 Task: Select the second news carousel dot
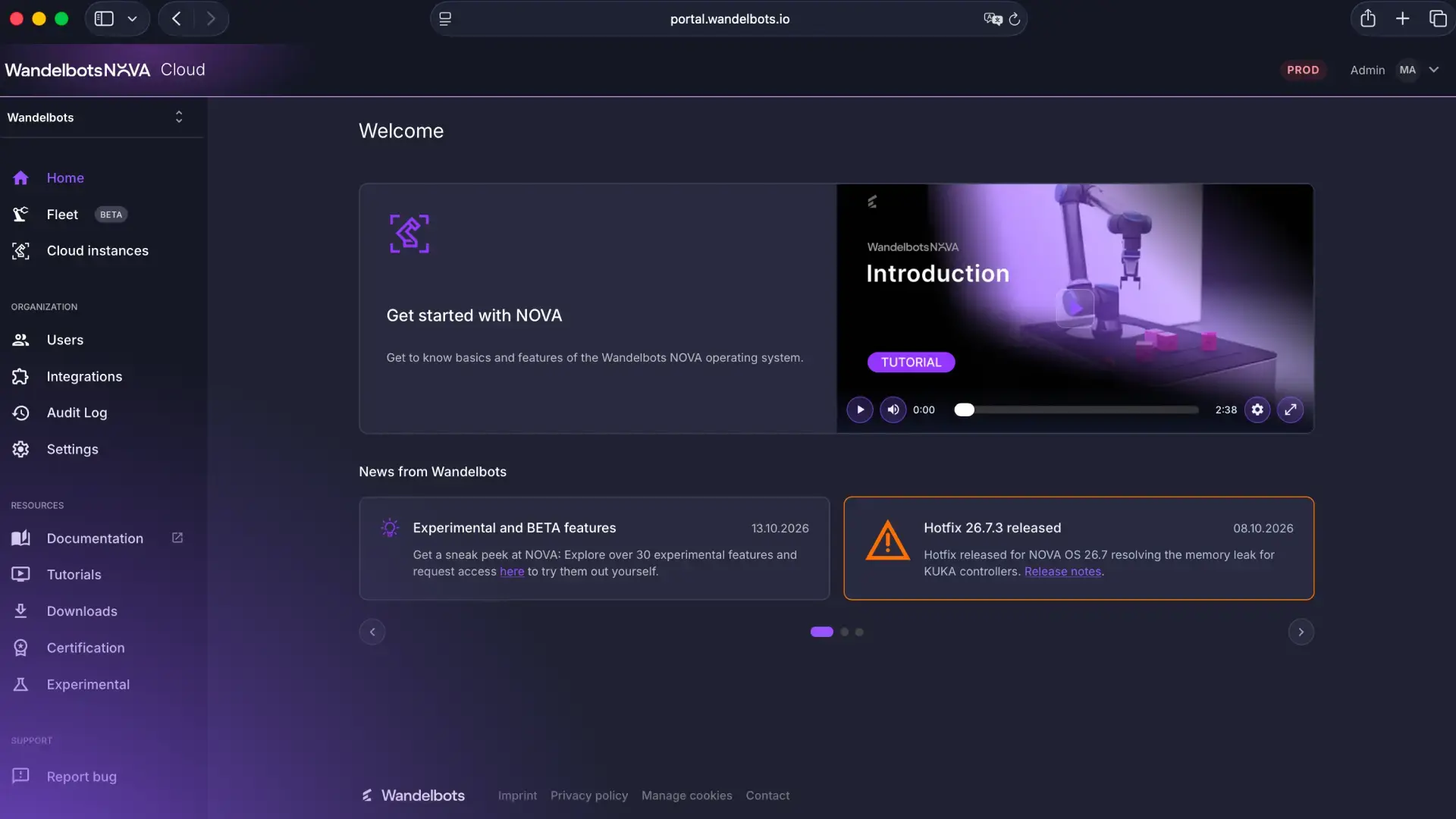(844, 632)
